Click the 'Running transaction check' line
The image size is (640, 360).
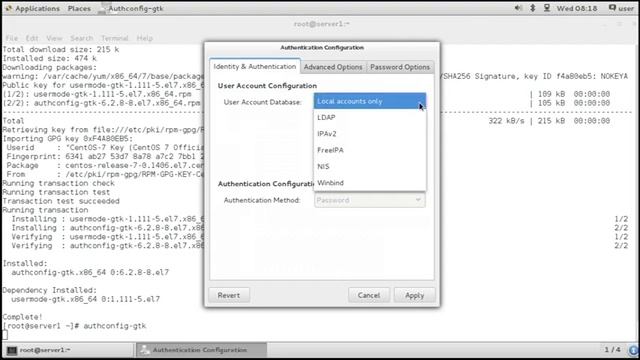pos(59,183)
